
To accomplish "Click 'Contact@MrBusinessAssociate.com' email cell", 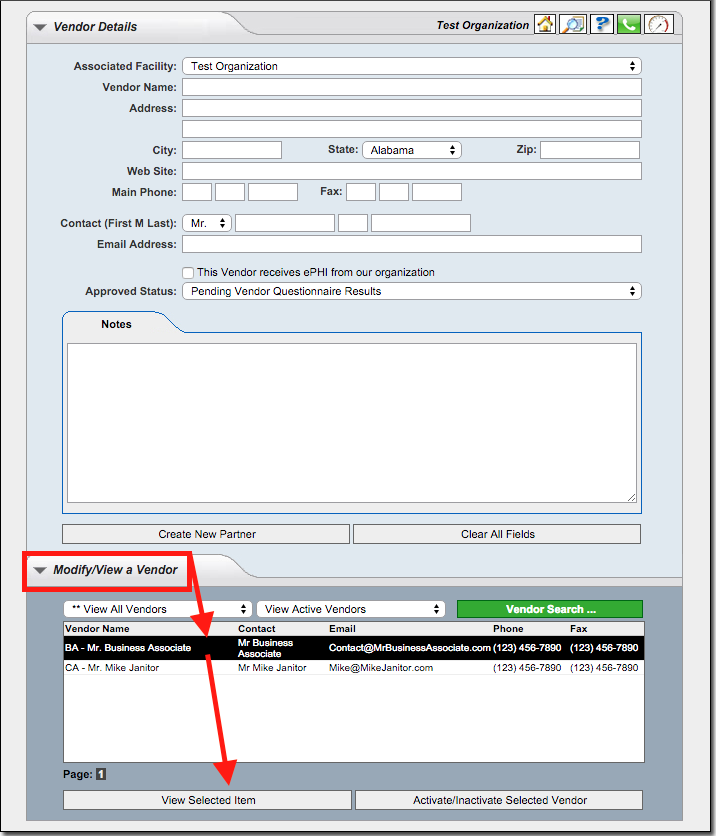I will 409,648.
